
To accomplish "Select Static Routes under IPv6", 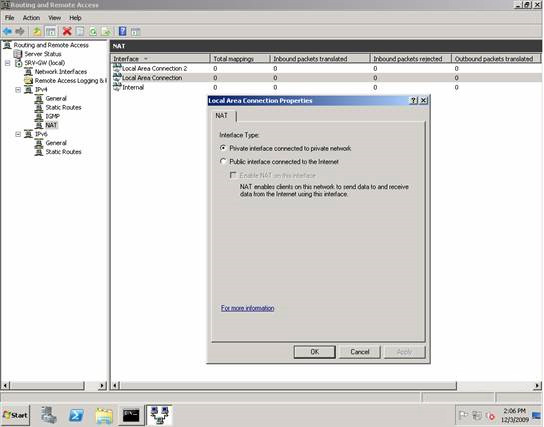I will point(63,152).
